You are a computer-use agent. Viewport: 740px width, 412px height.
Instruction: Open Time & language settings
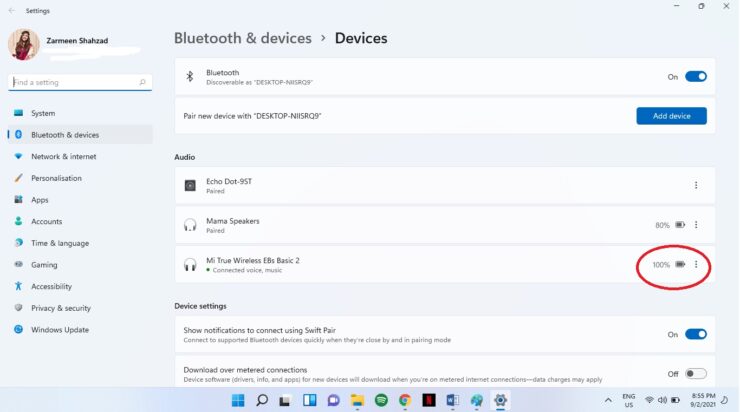(x=80, y=243)
